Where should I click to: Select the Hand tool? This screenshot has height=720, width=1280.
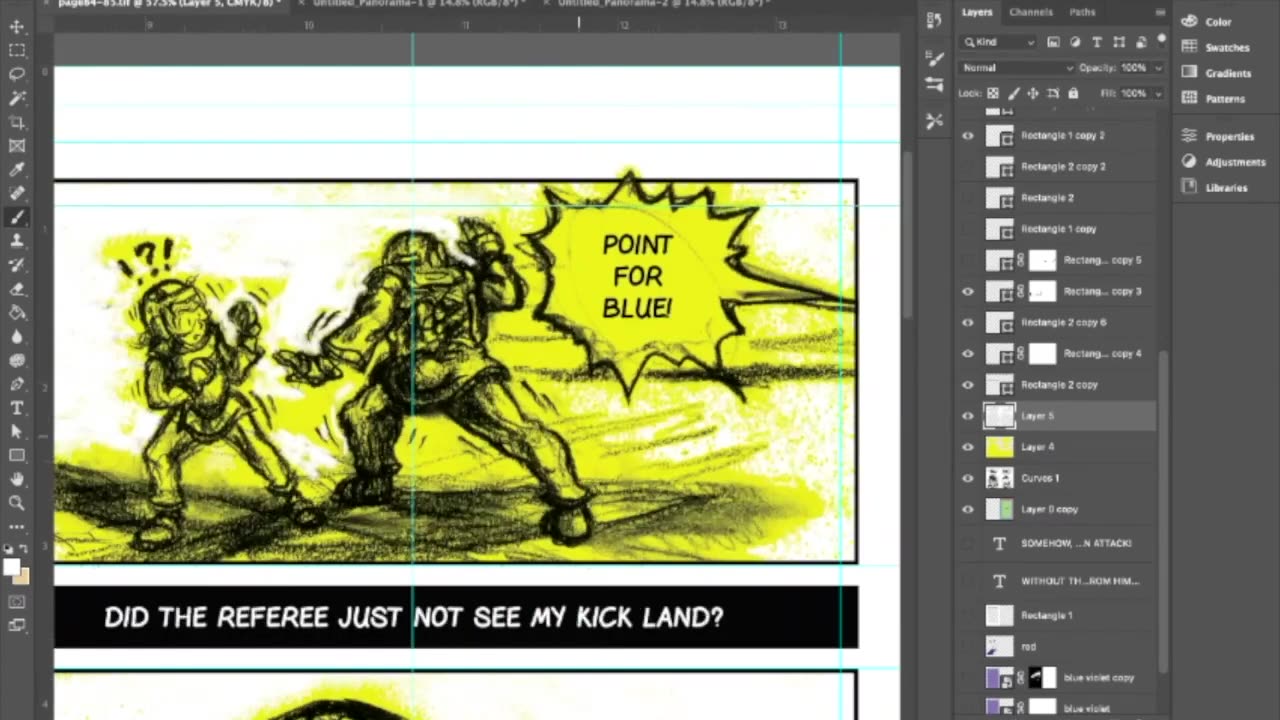[x=17, y=480]
